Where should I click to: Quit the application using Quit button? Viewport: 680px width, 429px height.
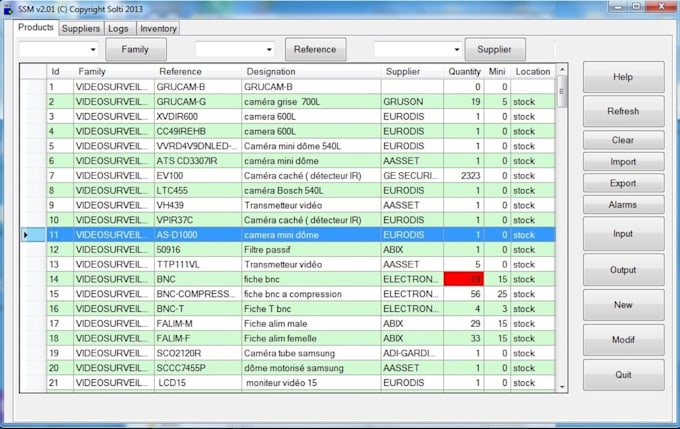coord(623,375)
